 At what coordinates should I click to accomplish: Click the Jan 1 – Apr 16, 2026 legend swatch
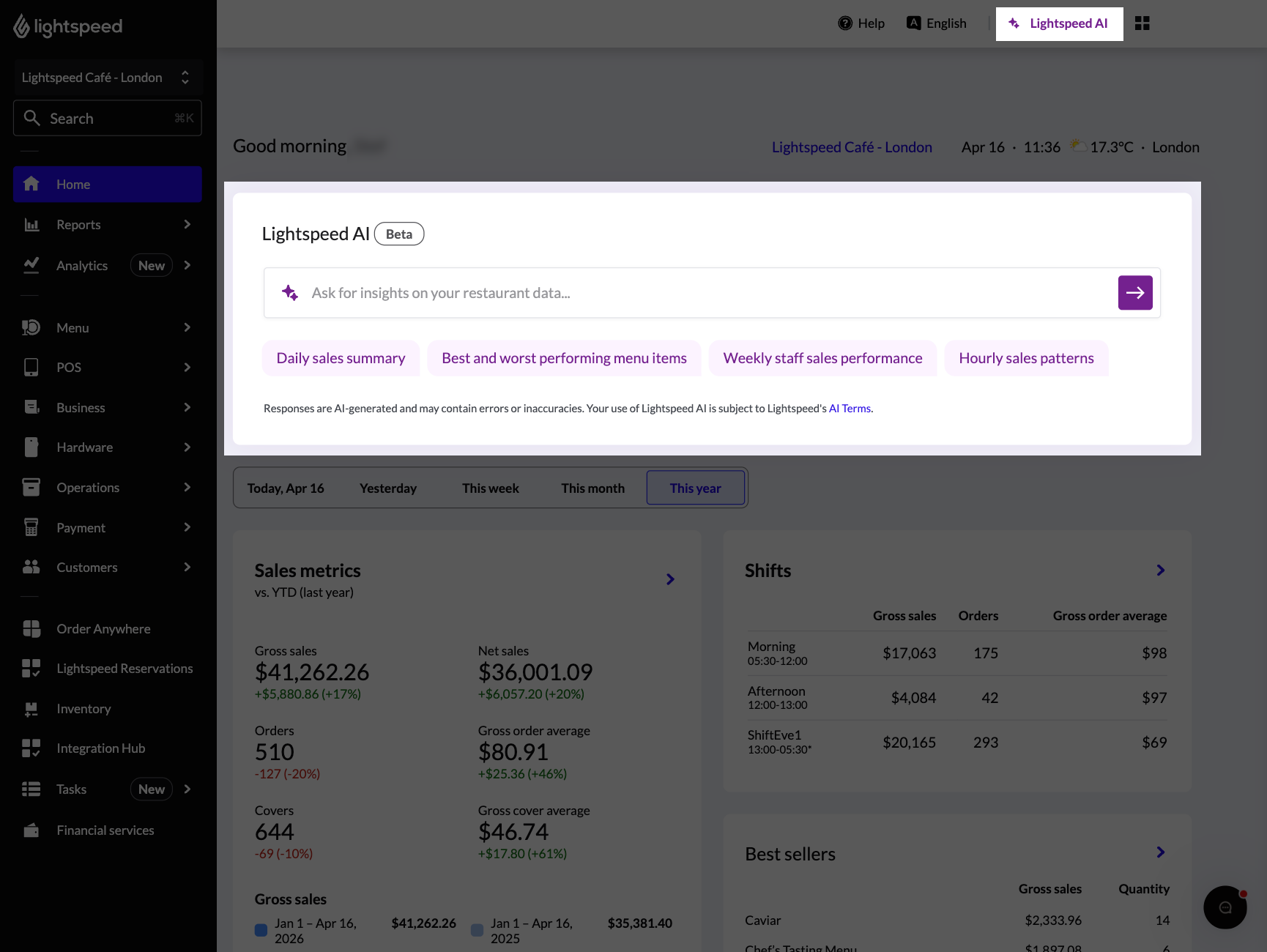[x=261, y=929]
